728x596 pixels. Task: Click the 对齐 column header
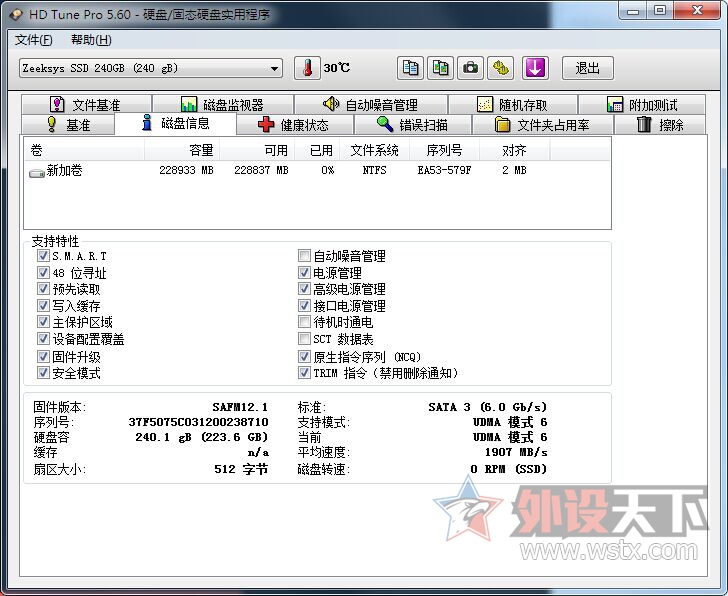[514, 150]
